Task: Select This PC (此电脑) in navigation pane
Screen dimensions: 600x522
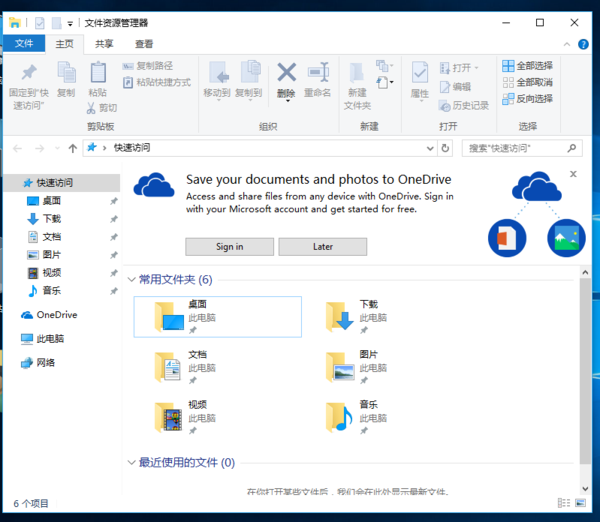Action: (x=62, y=339)
